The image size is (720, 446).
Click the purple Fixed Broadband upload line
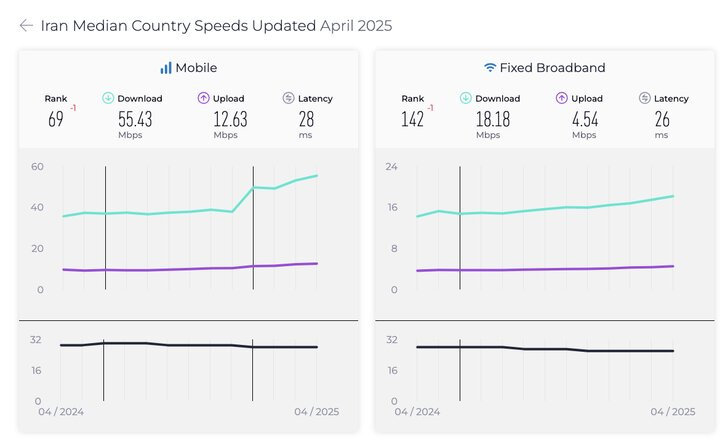[x=545, y=269]
